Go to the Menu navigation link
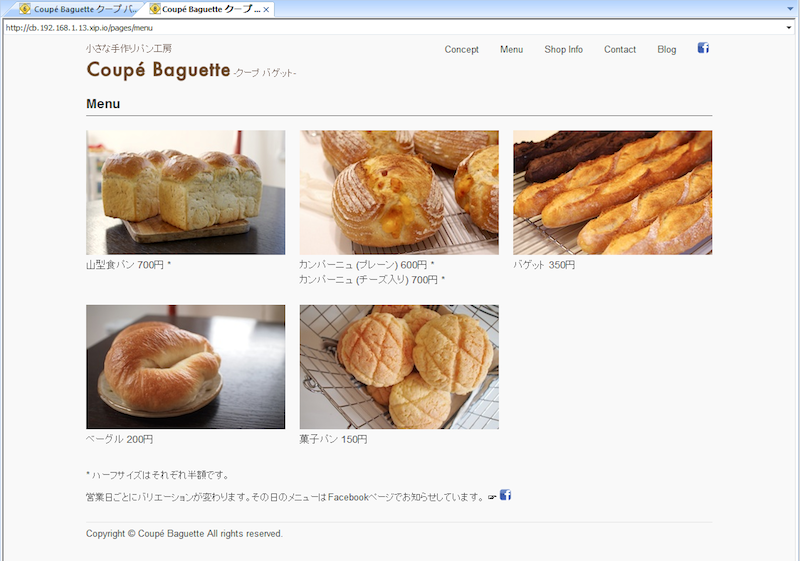 (x=511, y=49)
